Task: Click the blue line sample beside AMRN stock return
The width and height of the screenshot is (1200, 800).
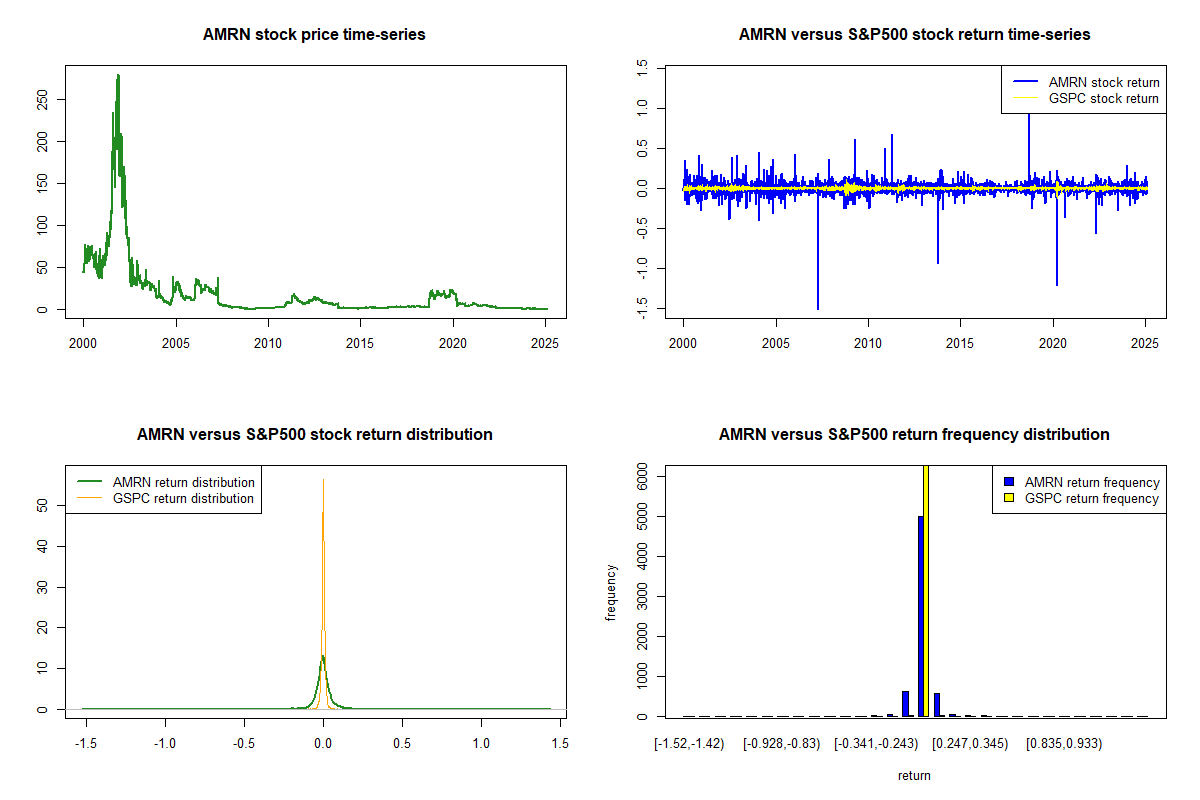Action: pyautogui.click(x=1025, y=82)
